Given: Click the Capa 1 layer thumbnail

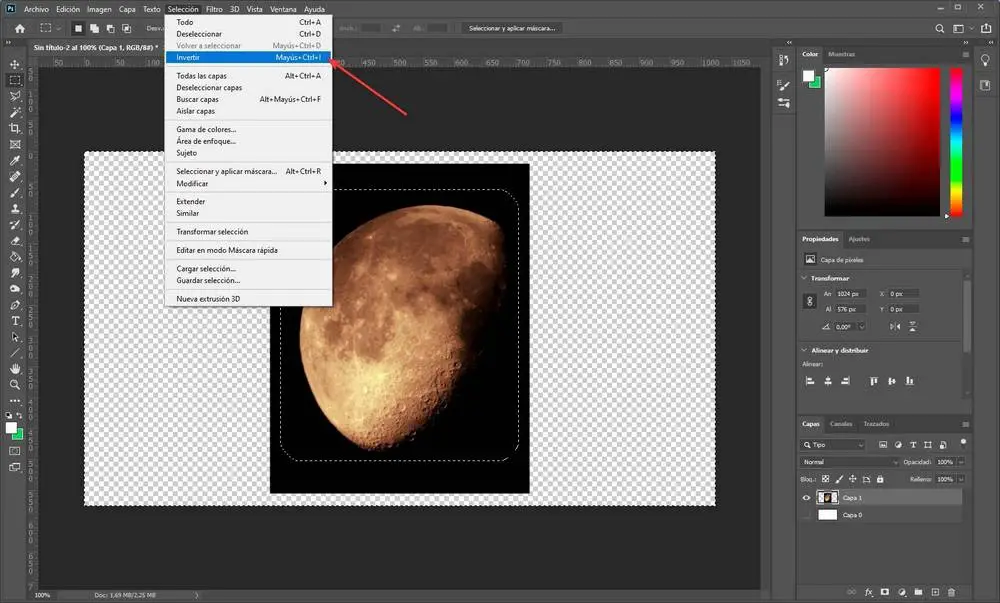Looking at the screenshot, I should [x=828, y=497].
